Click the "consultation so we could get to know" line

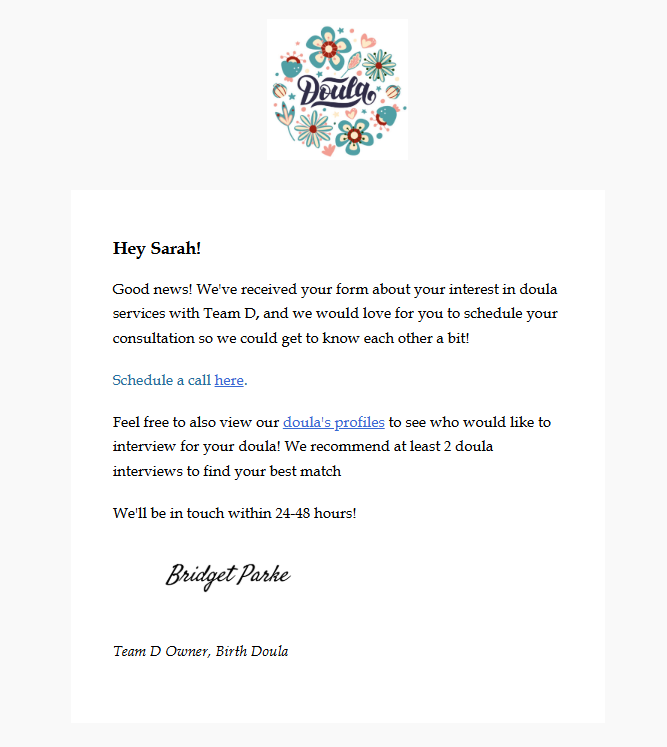coord(291,338)
